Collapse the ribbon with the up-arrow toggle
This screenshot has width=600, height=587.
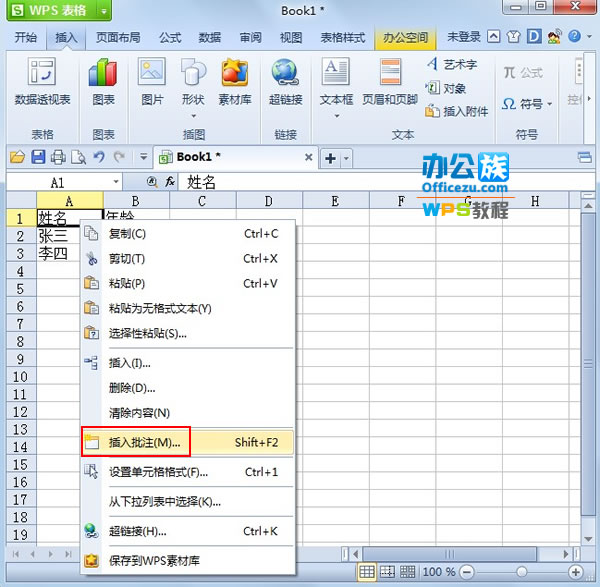[493, 37]
